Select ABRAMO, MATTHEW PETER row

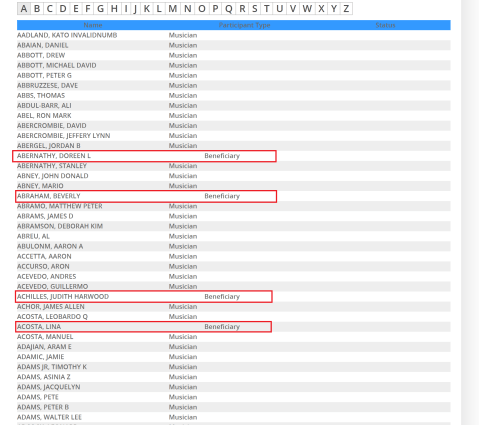tap(60, 206)
